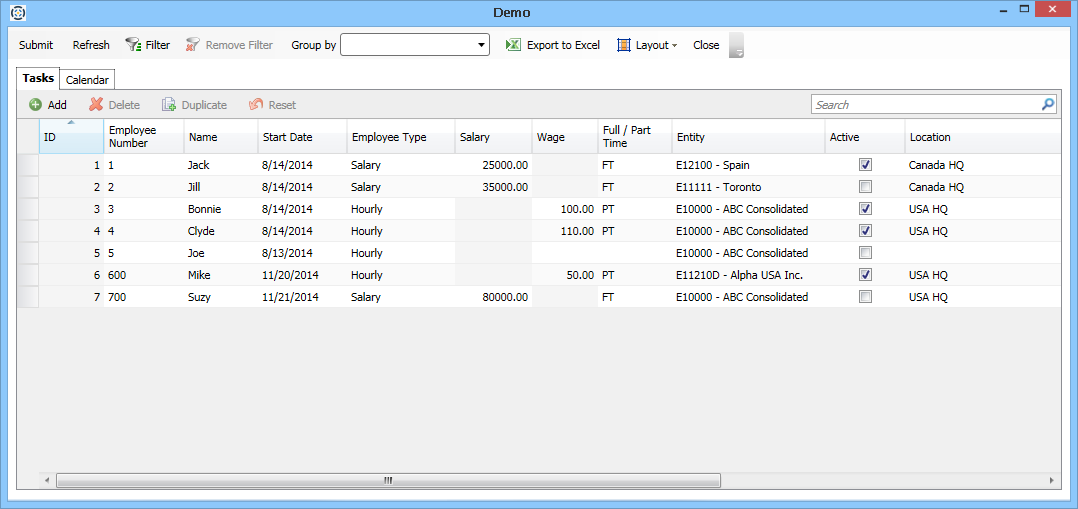Screen dimensions: 1078x509
Task: Click the app icon in title bar
Action: coord(17,13)
